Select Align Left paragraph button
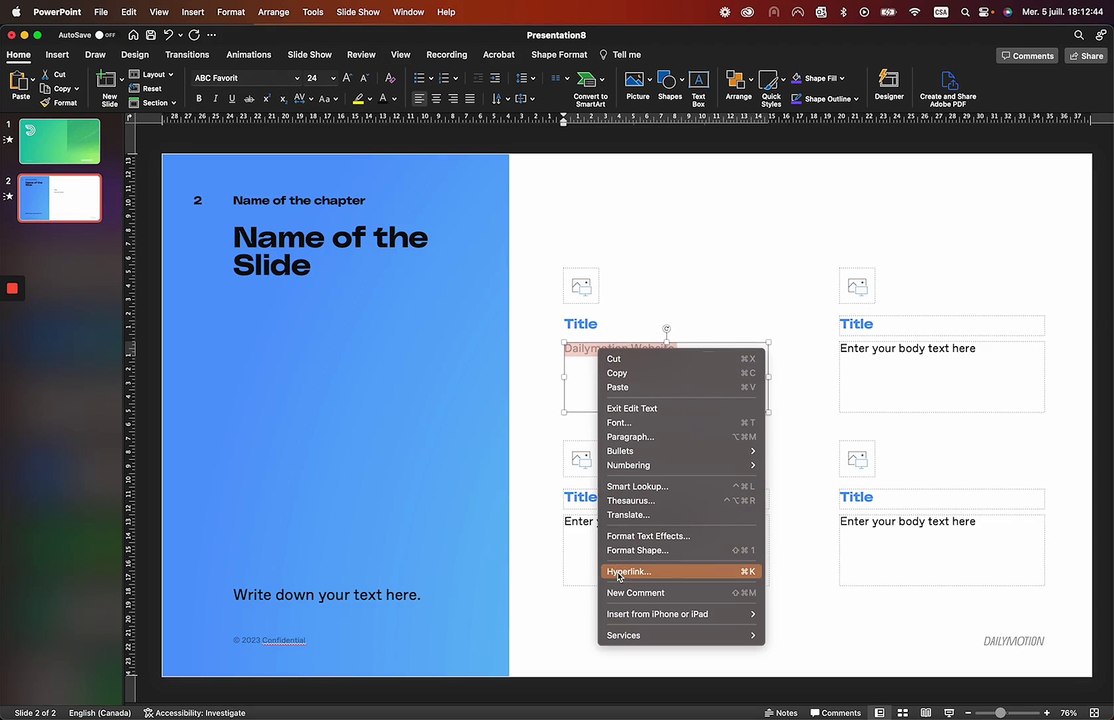This screenshot has height=720, width=1114. click(419, 99)
